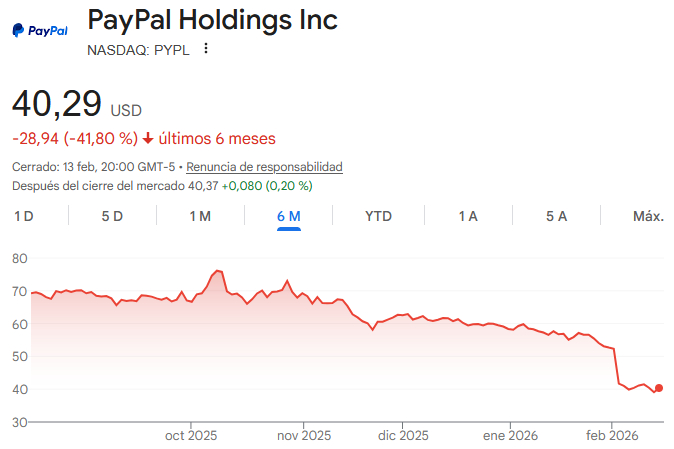Click the -28,94 (-41,80 %) change value
Screen dimensions: 674x449
click(74, 139)
